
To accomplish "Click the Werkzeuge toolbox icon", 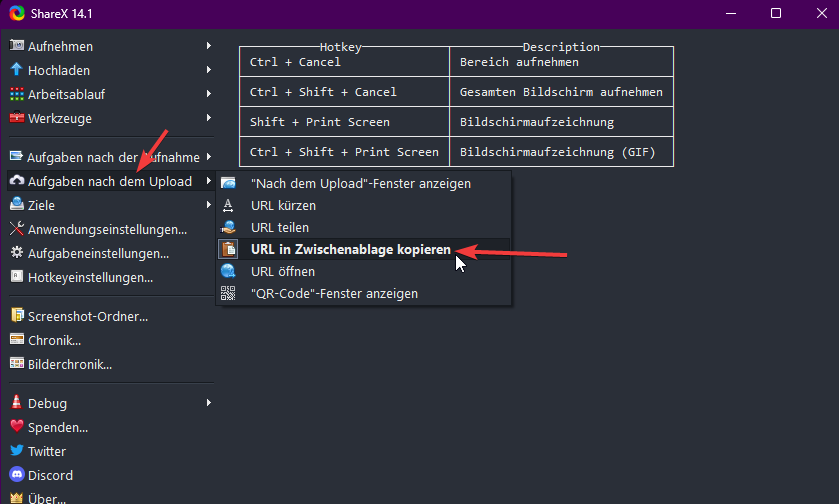I will coord(16,118).
